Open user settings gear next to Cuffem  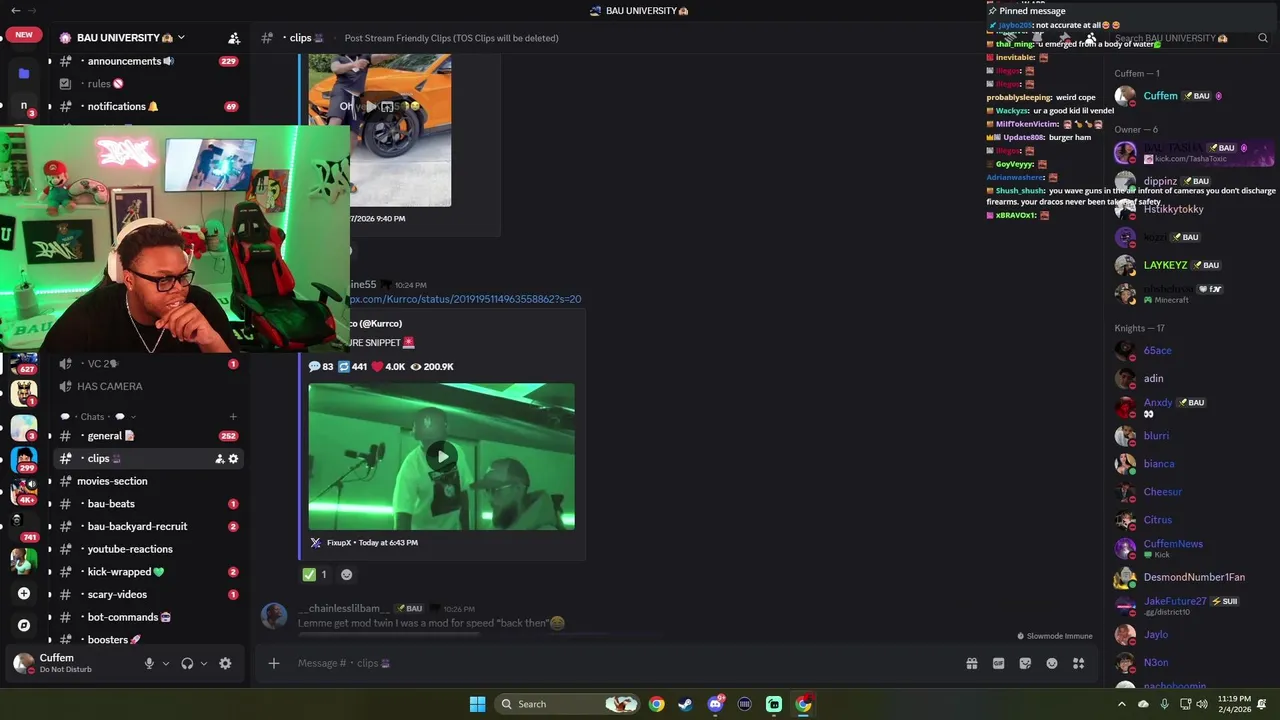[x=225, y=663]
